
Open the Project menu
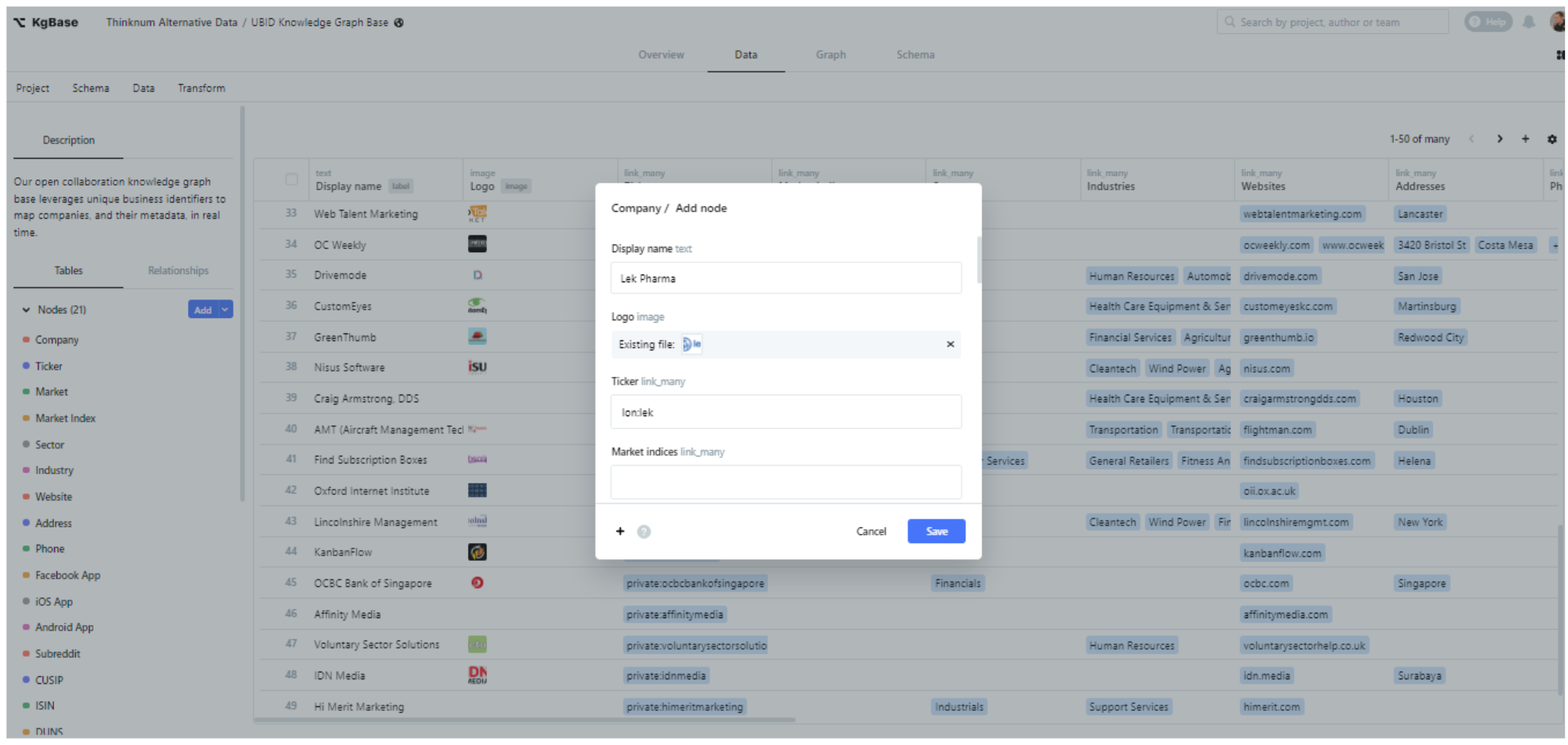(x=32, y=88)
